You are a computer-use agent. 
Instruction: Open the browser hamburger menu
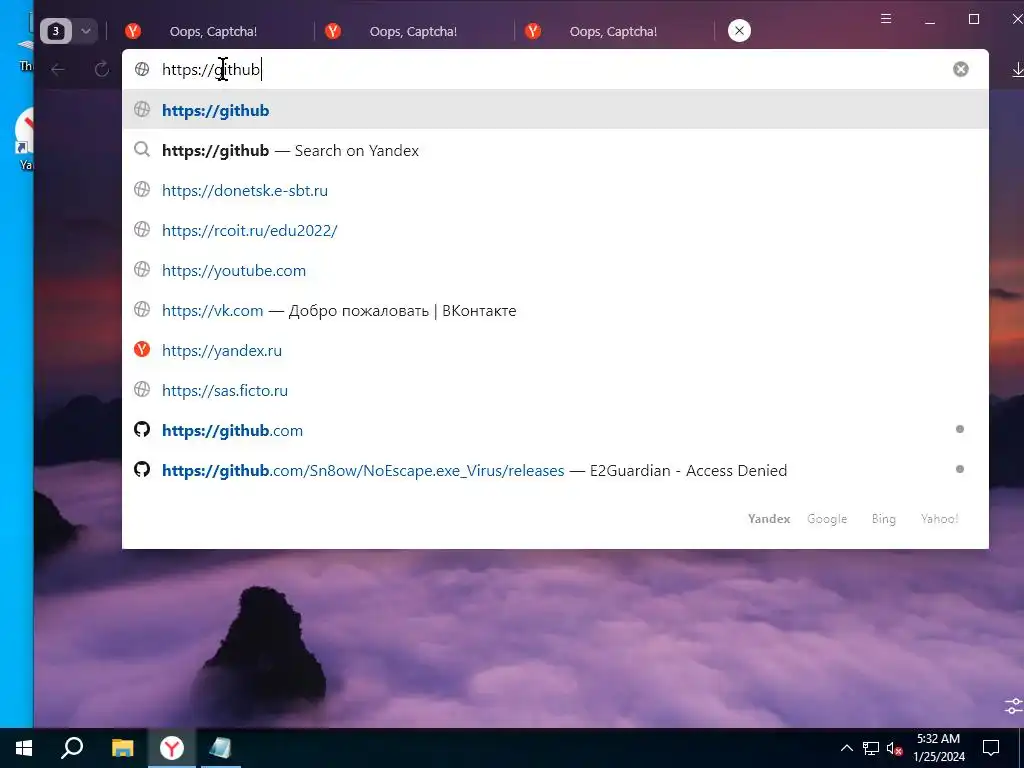pyautogui.click(x=886, y=18)
